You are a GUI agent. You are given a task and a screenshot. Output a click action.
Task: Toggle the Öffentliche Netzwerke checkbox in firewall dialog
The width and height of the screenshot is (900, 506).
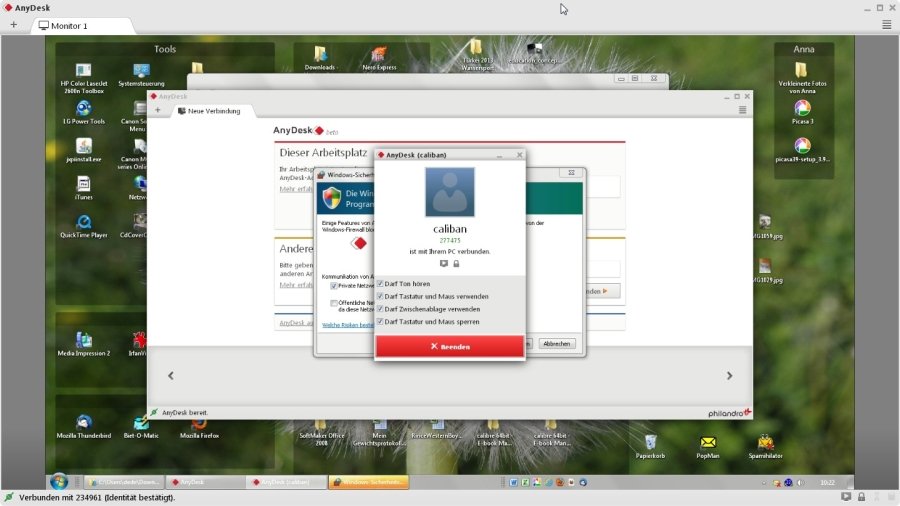(333, 303)
